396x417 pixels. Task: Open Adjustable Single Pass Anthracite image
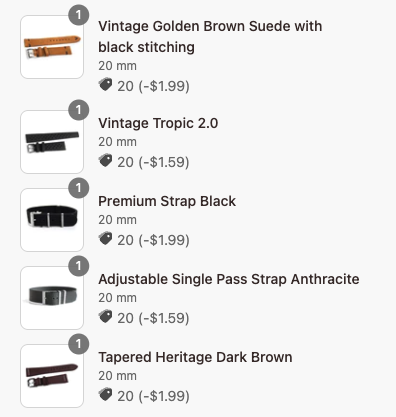click(52, 298)
